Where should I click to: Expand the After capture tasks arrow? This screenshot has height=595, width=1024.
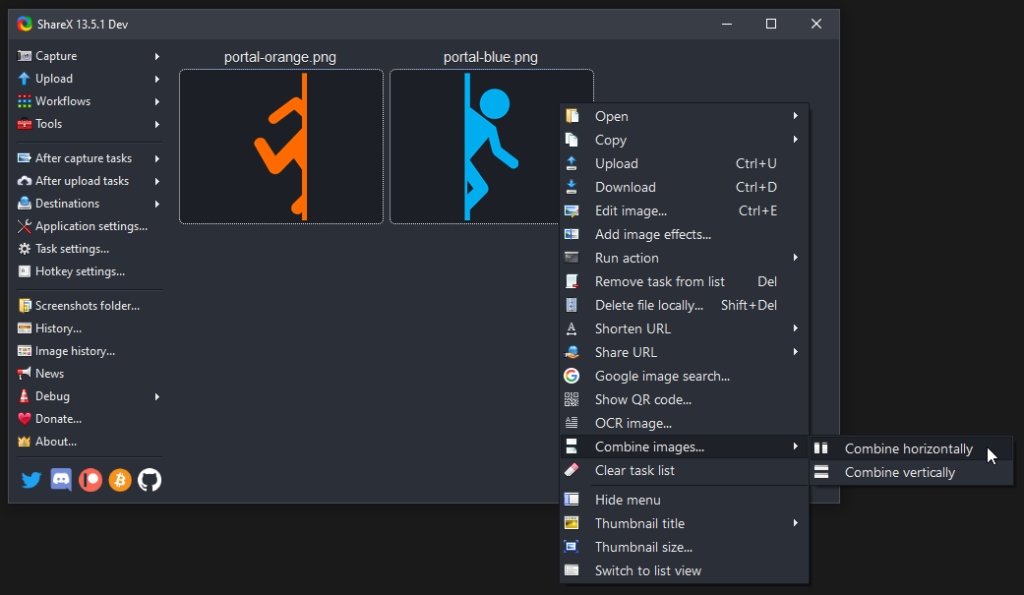click(x=157, y=158)
